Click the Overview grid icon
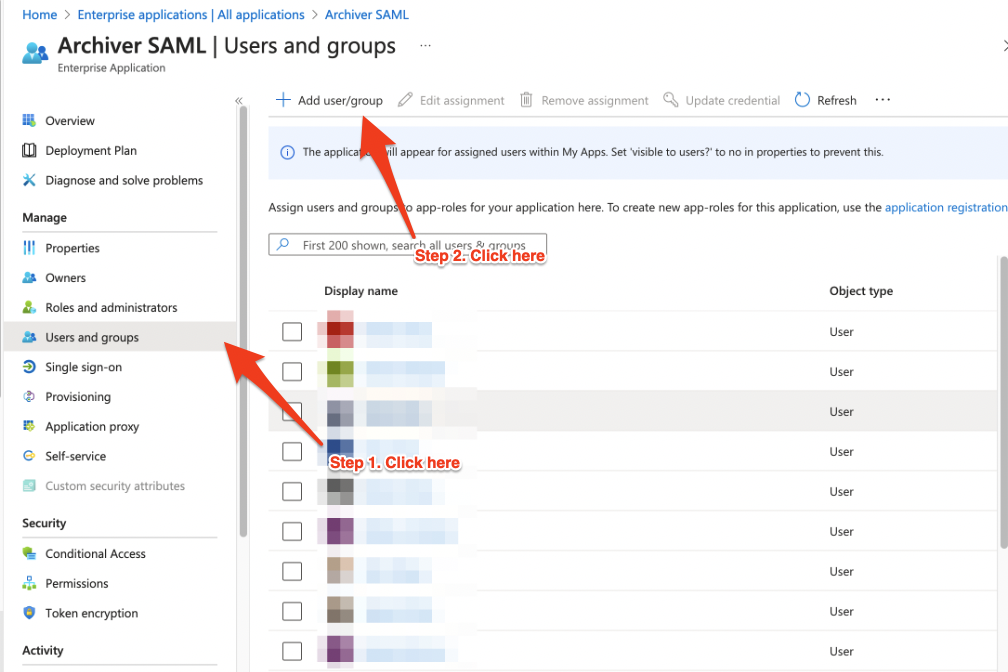Image resolution: width=1008 pixels, height=672 pixels. pos(29,120)
